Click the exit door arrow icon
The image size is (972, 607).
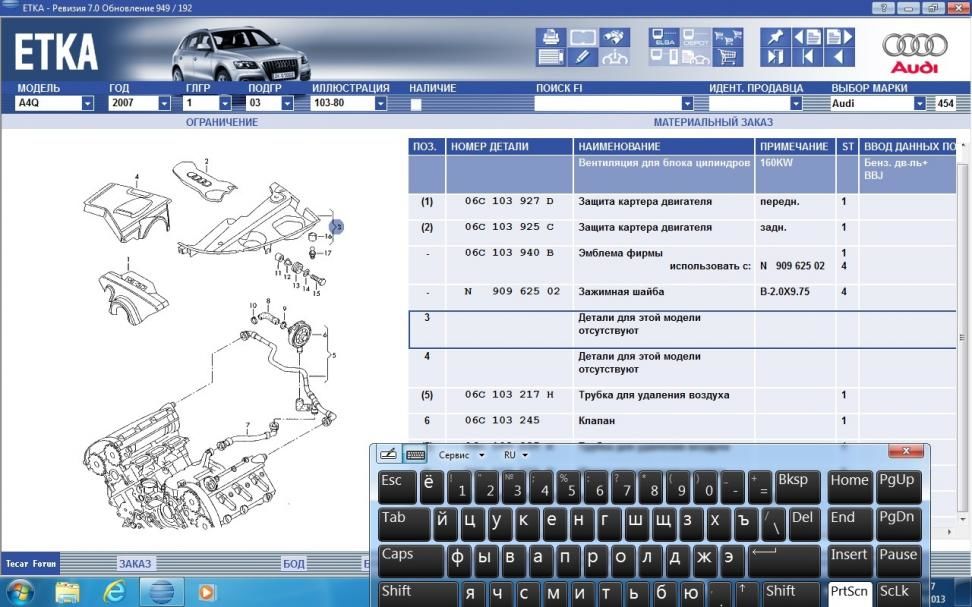pos(775,58)
